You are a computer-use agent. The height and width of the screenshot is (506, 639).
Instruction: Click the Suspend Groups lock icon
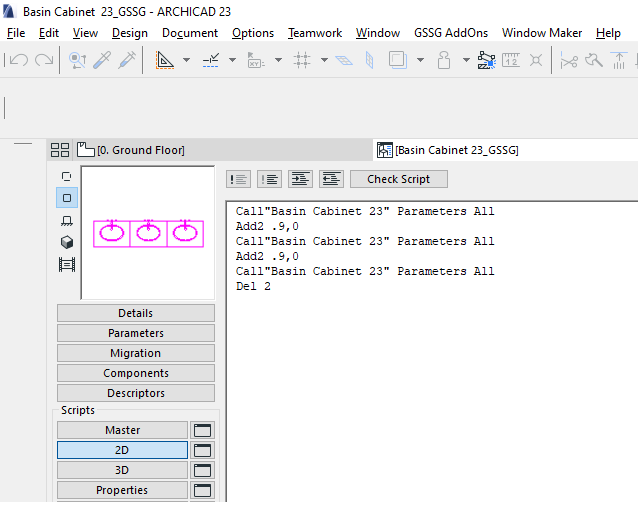(444, 60)
